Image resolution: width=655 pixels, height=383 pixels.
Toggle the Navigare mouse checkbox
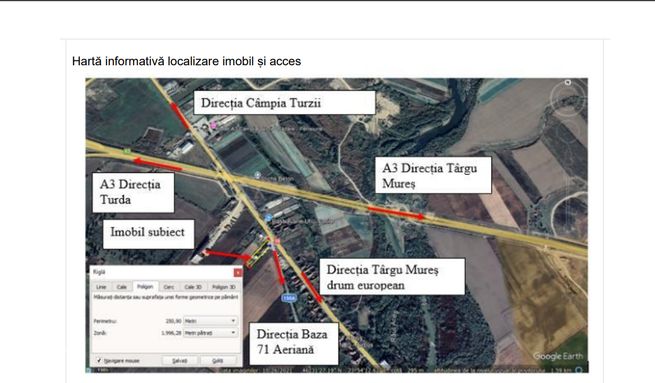click(x=99, y=360)
